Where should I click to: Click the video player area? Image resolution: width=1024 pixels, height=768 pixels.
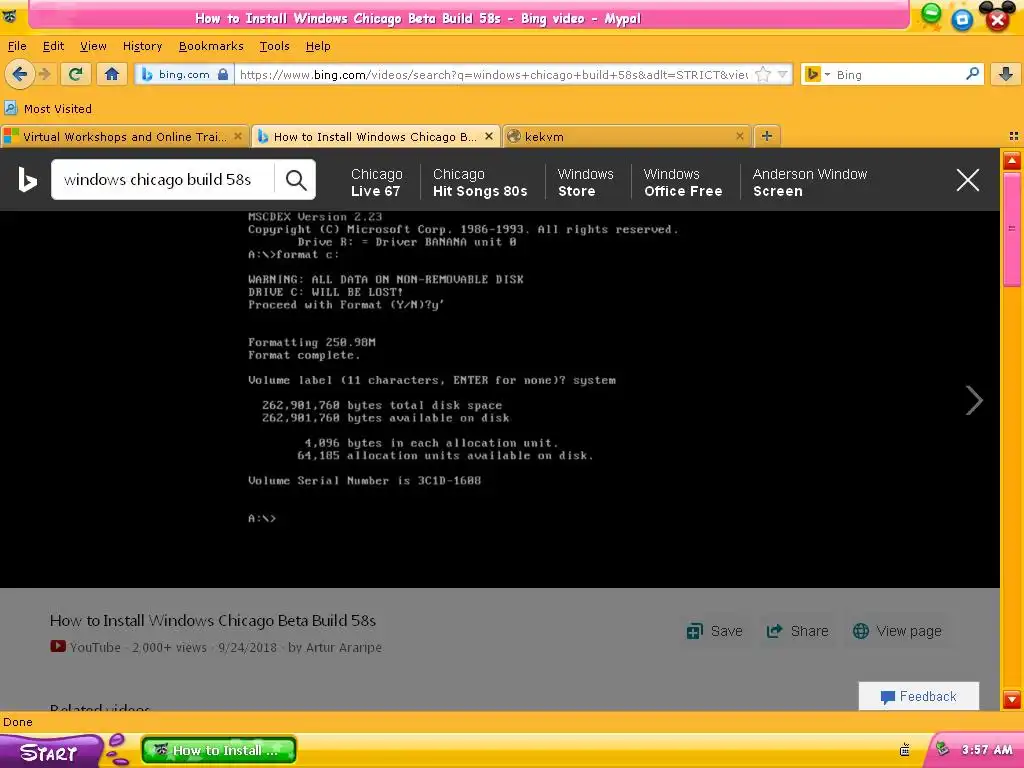500,399
